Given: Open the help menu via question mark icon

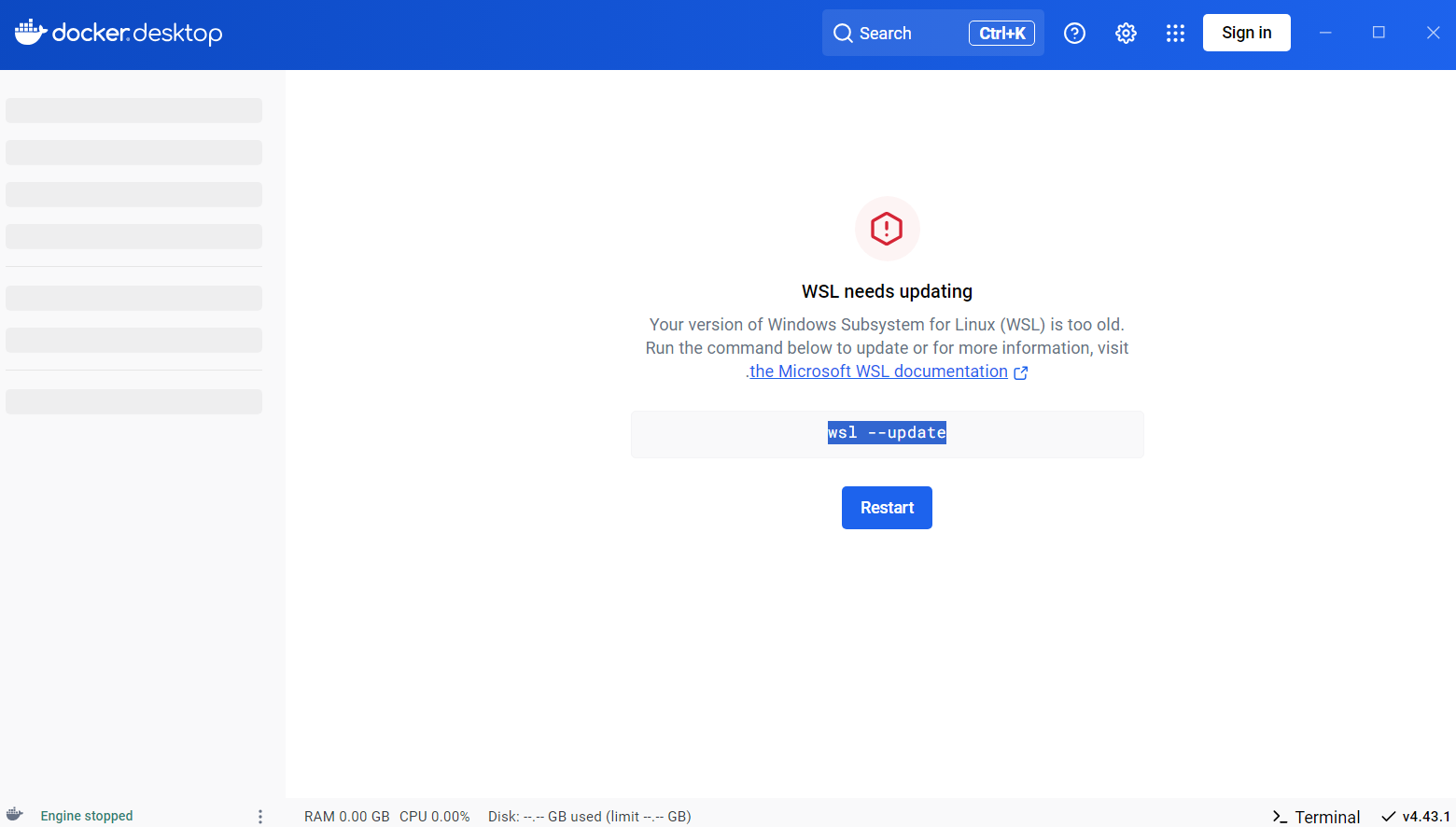Looking at the screenshot, I should click(1074, 33).
